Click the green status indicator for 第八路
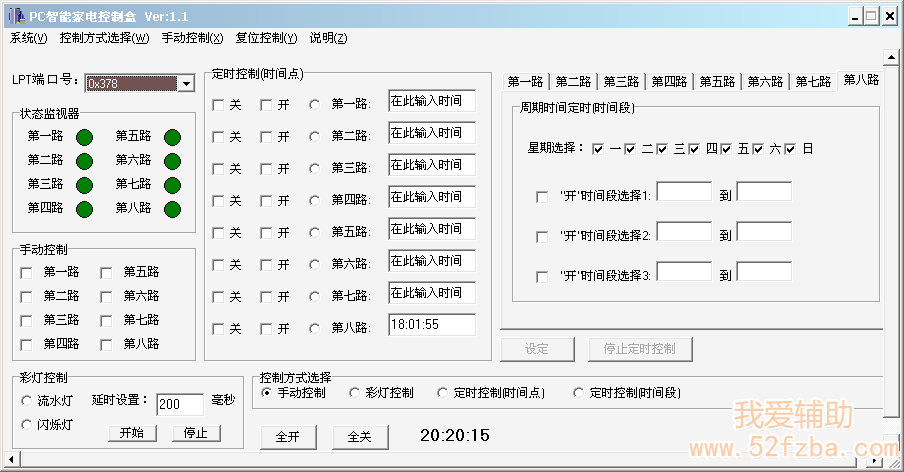 point(172,209)
